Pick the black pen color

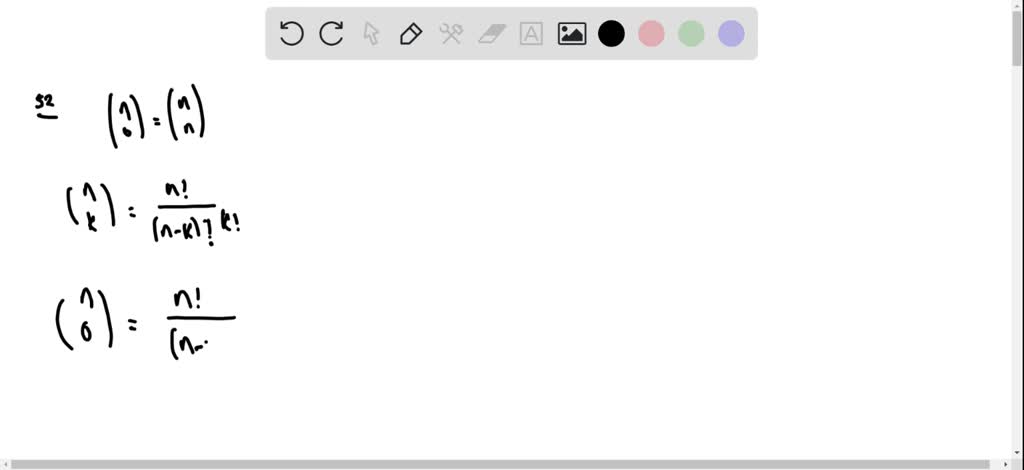point(611,33)
